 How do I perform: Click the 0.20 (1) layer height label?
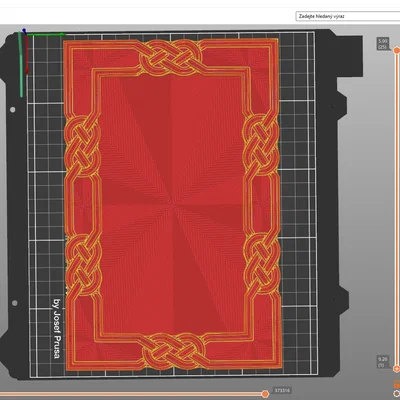[383, 362]
